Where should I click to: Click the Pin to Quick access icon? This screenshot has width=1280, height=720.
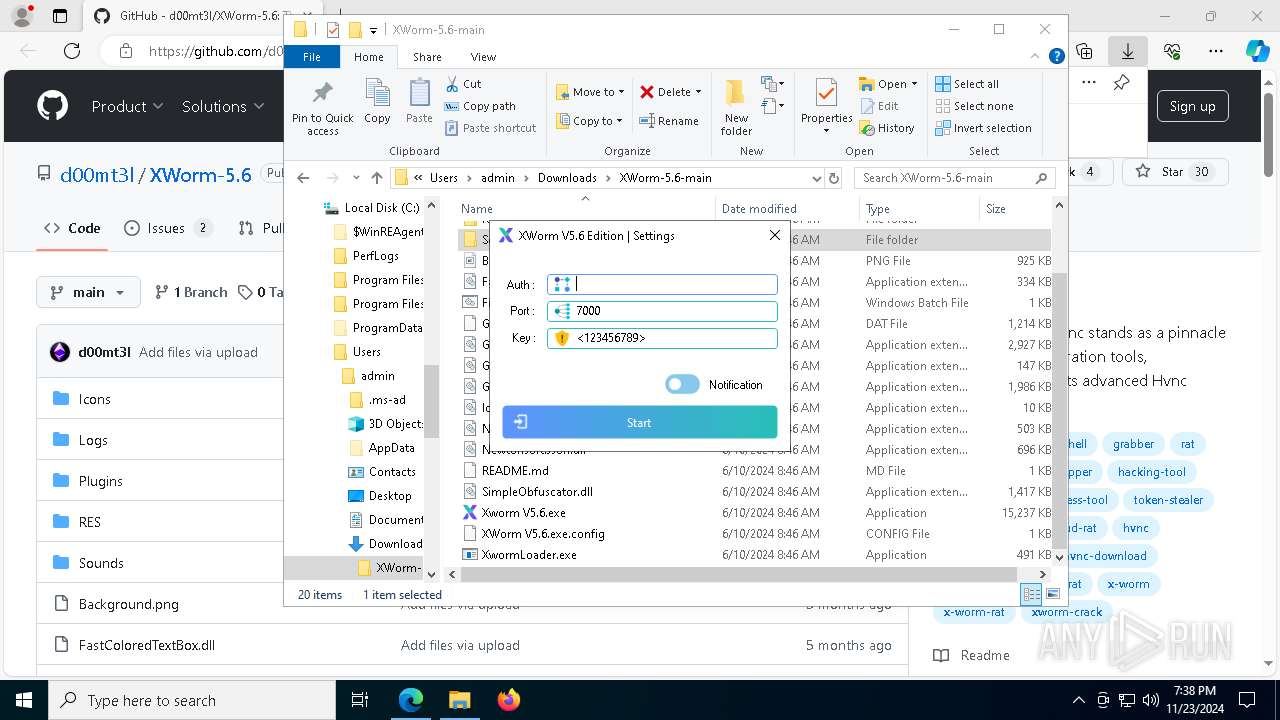pos(322,107)
